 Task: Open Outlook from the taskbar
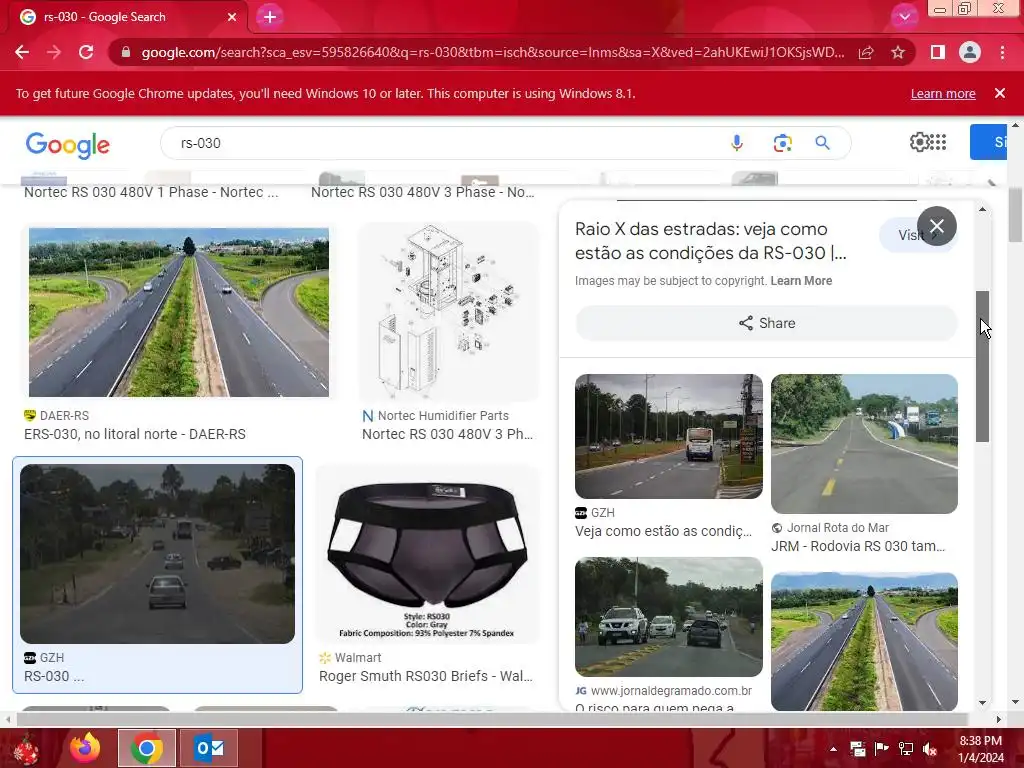(x=209, y=748)
